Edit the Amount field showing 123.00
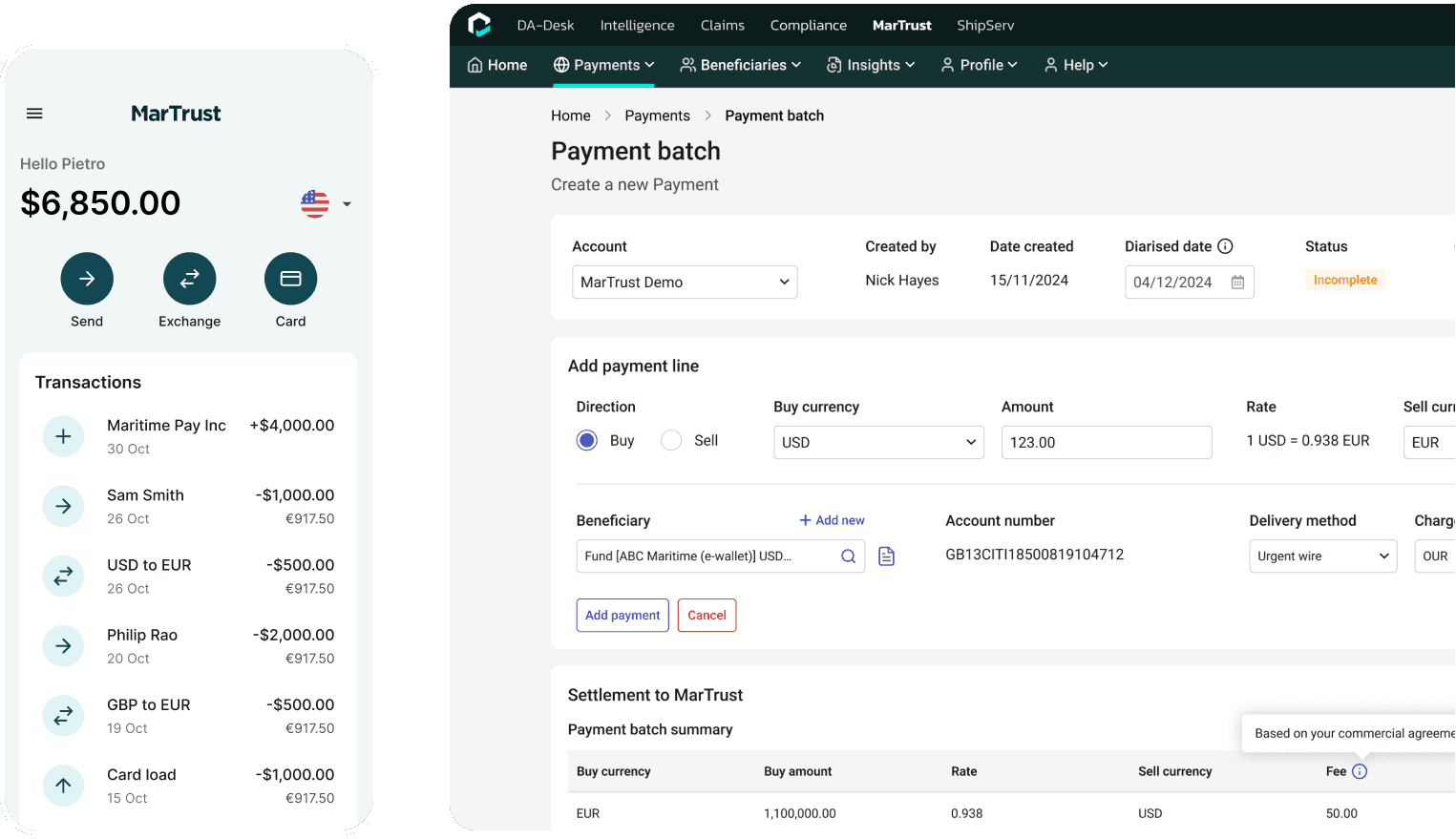Image resolution: width=1456 pixels, height=839 pixels. [x=1106, y=442]
